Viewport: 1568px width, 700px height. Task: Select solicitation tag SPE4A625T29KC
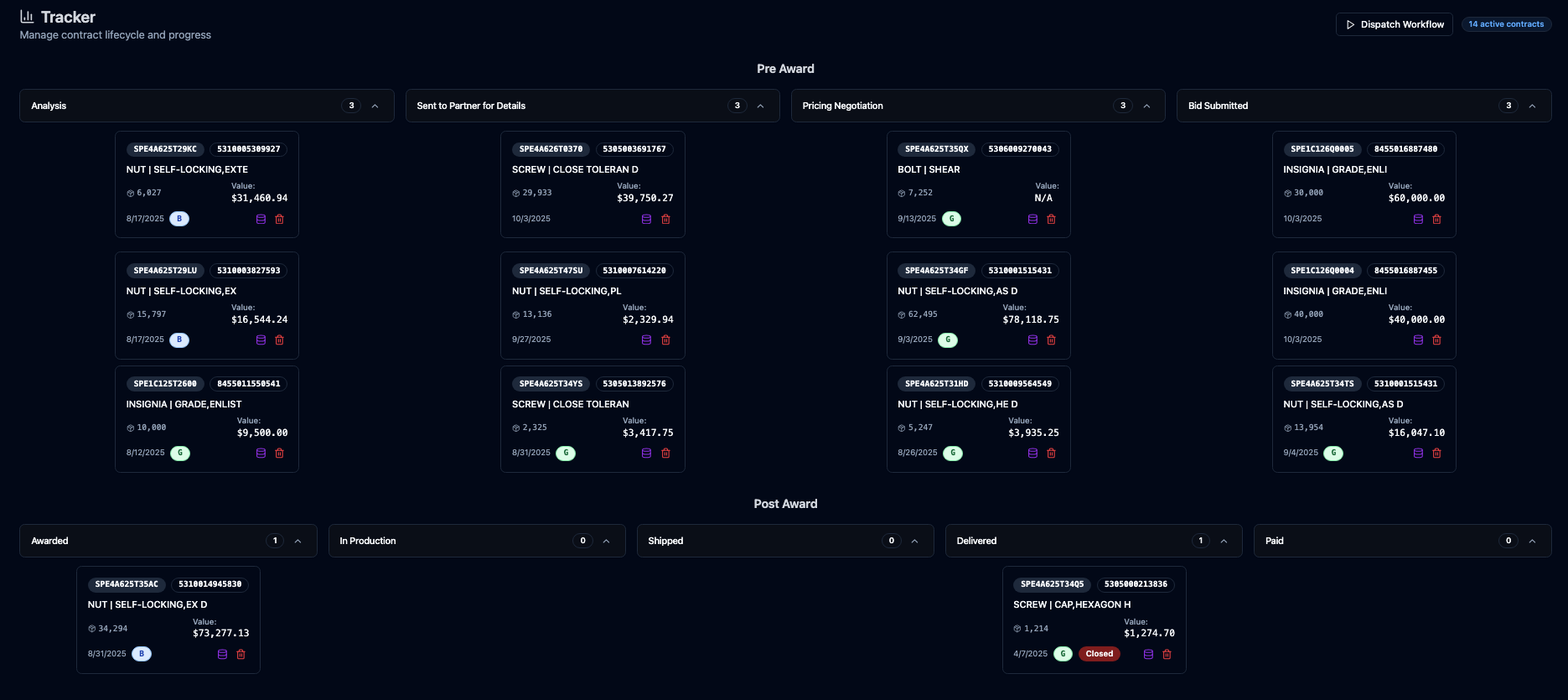pyautogui.click(x=165, y=149)
